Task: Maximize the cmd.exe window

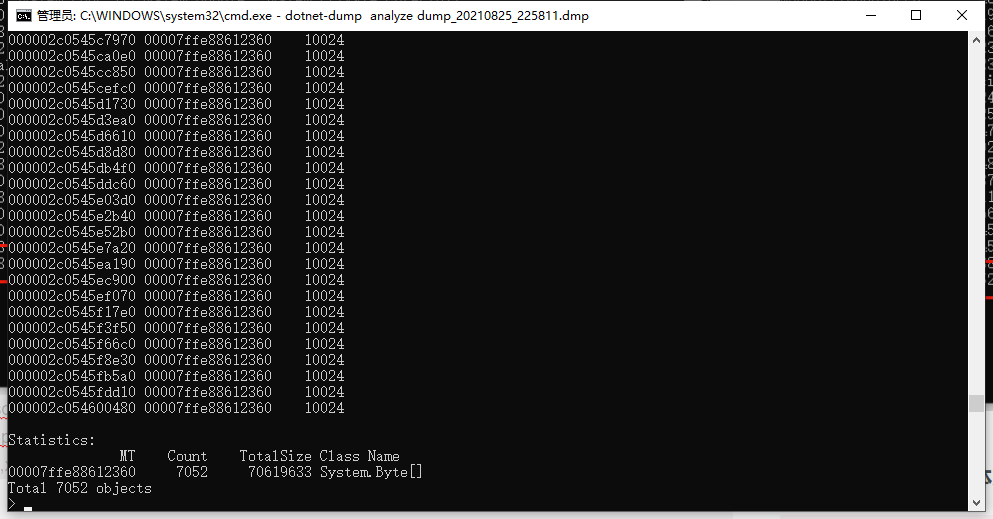Action: (x=916, y=15)
